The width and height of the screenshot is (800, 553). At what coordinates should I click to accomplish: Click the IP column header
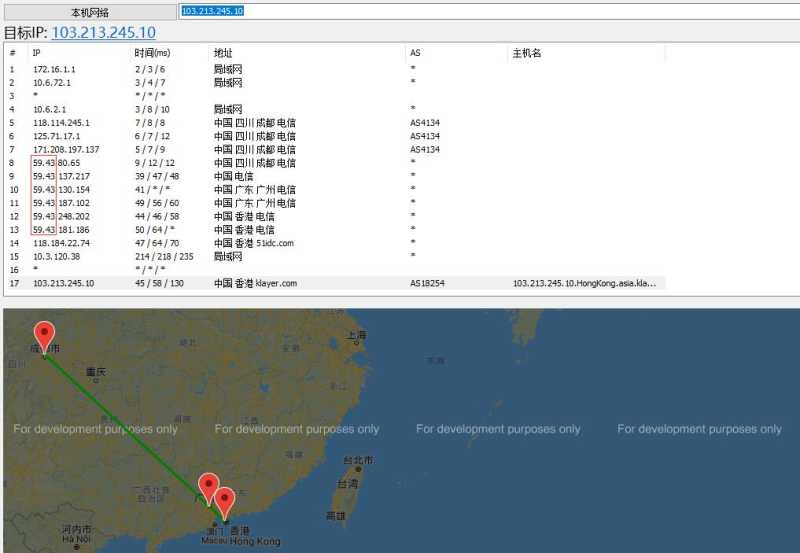point(36,53)
